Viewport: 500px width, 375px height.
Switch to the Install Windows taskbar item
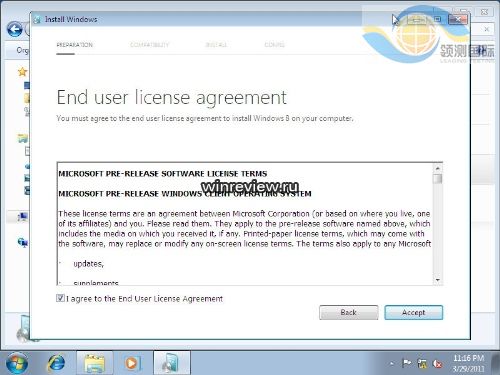click(x=172, y=363)
